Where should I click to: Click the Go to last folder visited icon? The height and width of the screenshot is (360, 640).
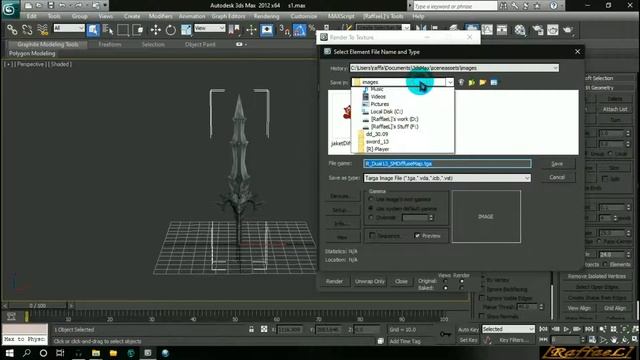tap(461, 82)
